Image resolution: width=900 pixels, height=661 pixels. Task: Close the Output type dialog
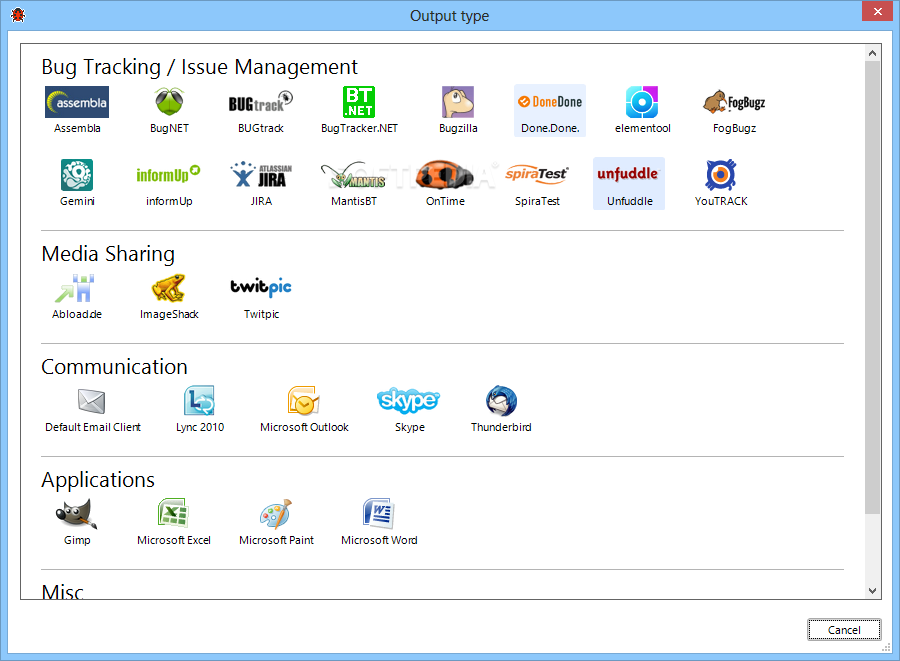coord(878,11)
